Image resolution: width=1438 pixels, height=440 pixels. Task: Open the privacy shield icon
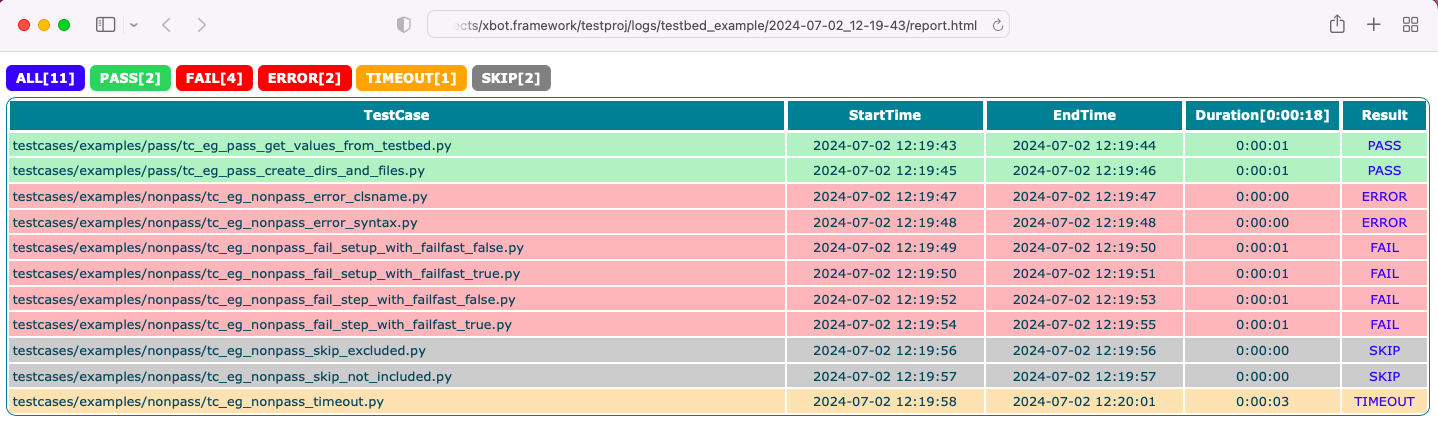point(404,25)
